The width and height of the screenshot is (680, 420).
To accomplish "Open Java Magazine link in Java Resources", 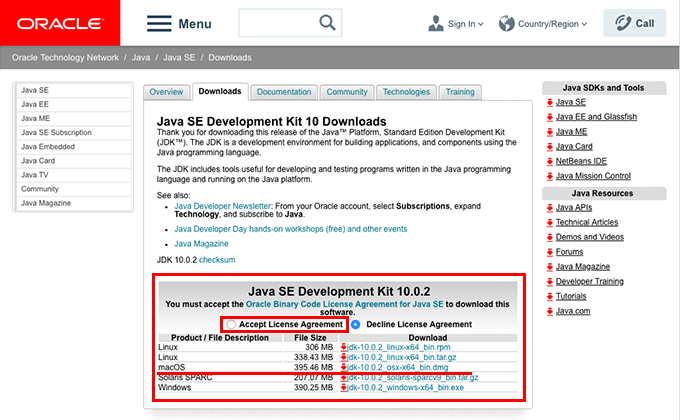I will [582, 267].
